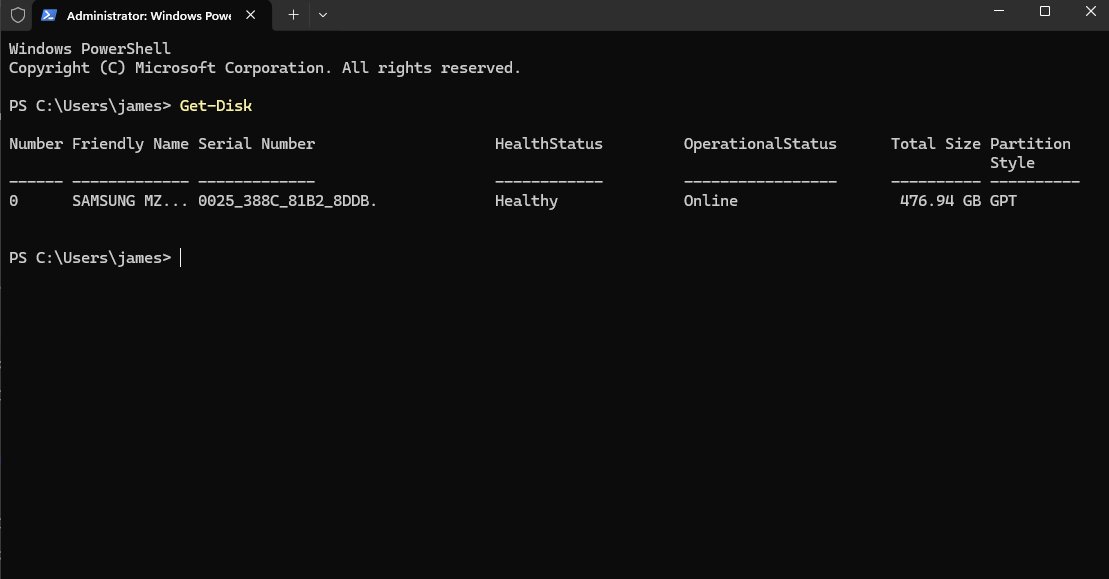Click the 'Total Size' column header
This screenshot has height=579, width=1109.
tap(936, 144)
